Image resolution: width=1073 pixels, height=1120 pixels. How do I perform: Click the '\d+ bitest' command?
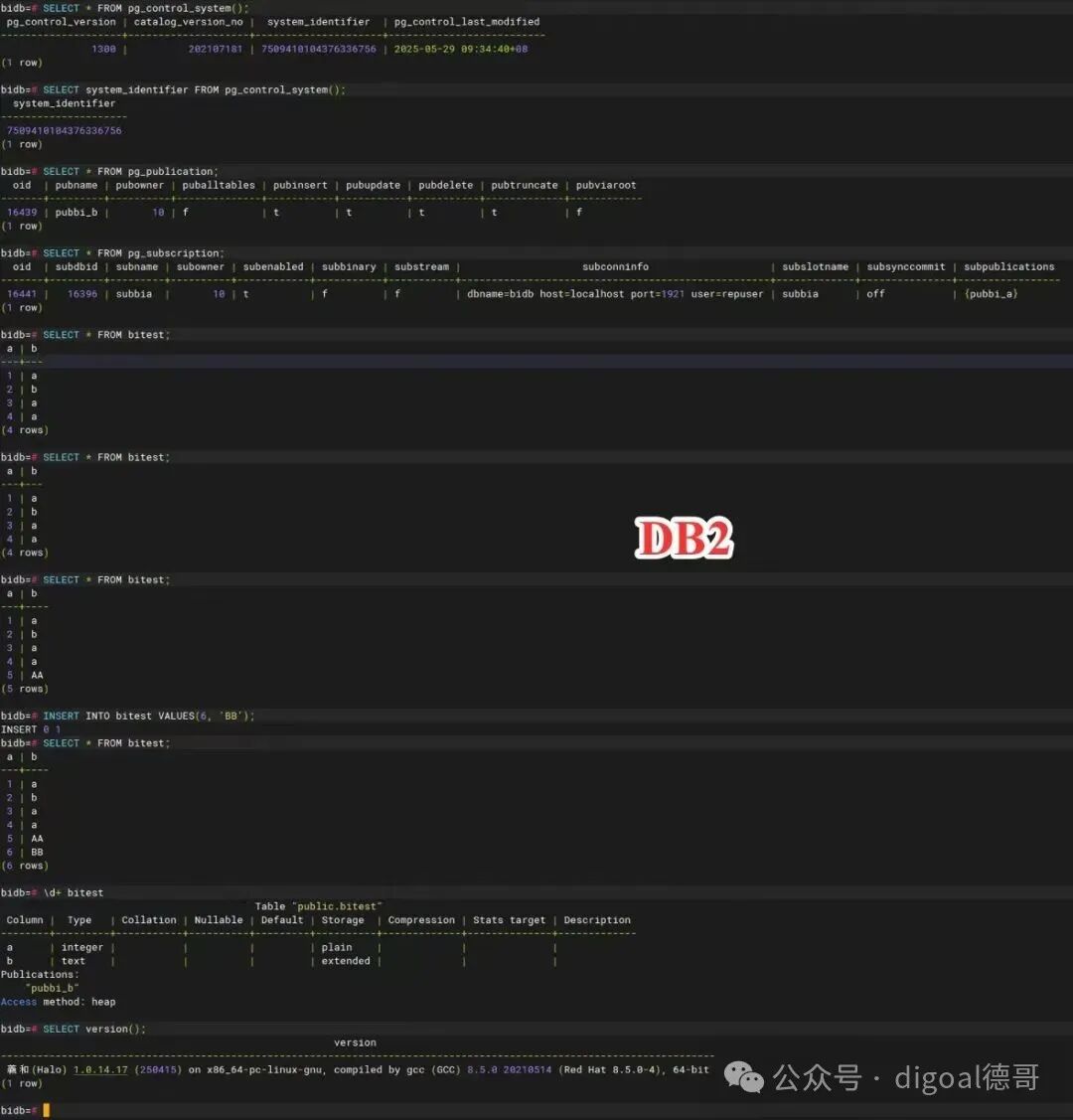[74, 892]
